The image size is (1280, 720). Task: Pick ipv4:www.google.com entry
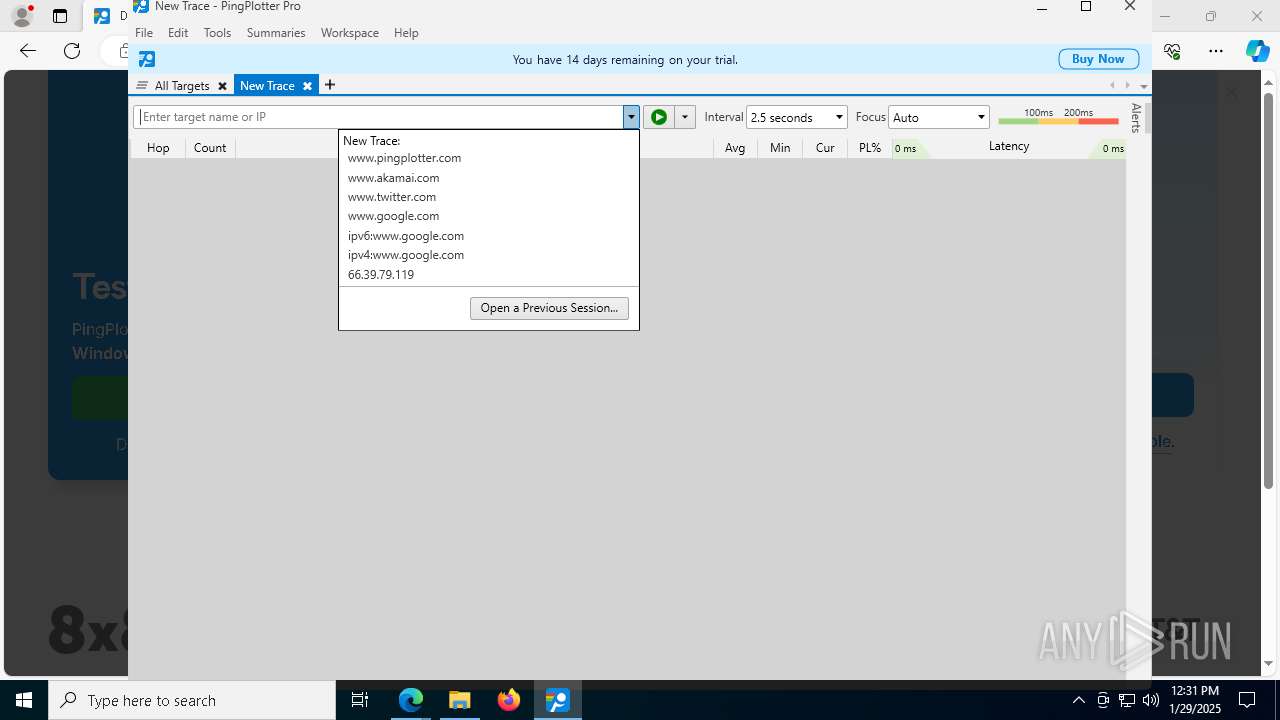(x=406, y=255)
